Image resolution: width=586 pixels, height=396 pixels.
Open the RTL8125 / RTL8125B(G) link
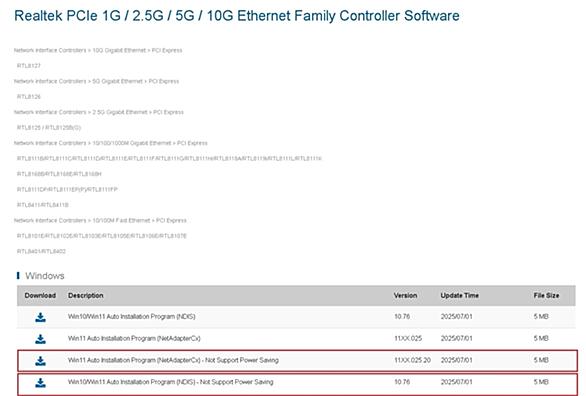click(x=49, y=128)
